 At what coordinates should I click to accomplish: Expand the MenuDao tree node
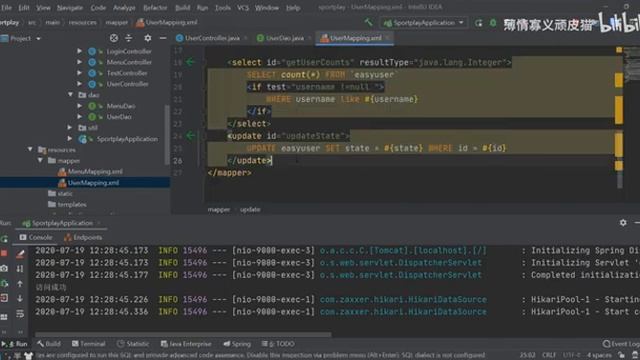[80, 106]
